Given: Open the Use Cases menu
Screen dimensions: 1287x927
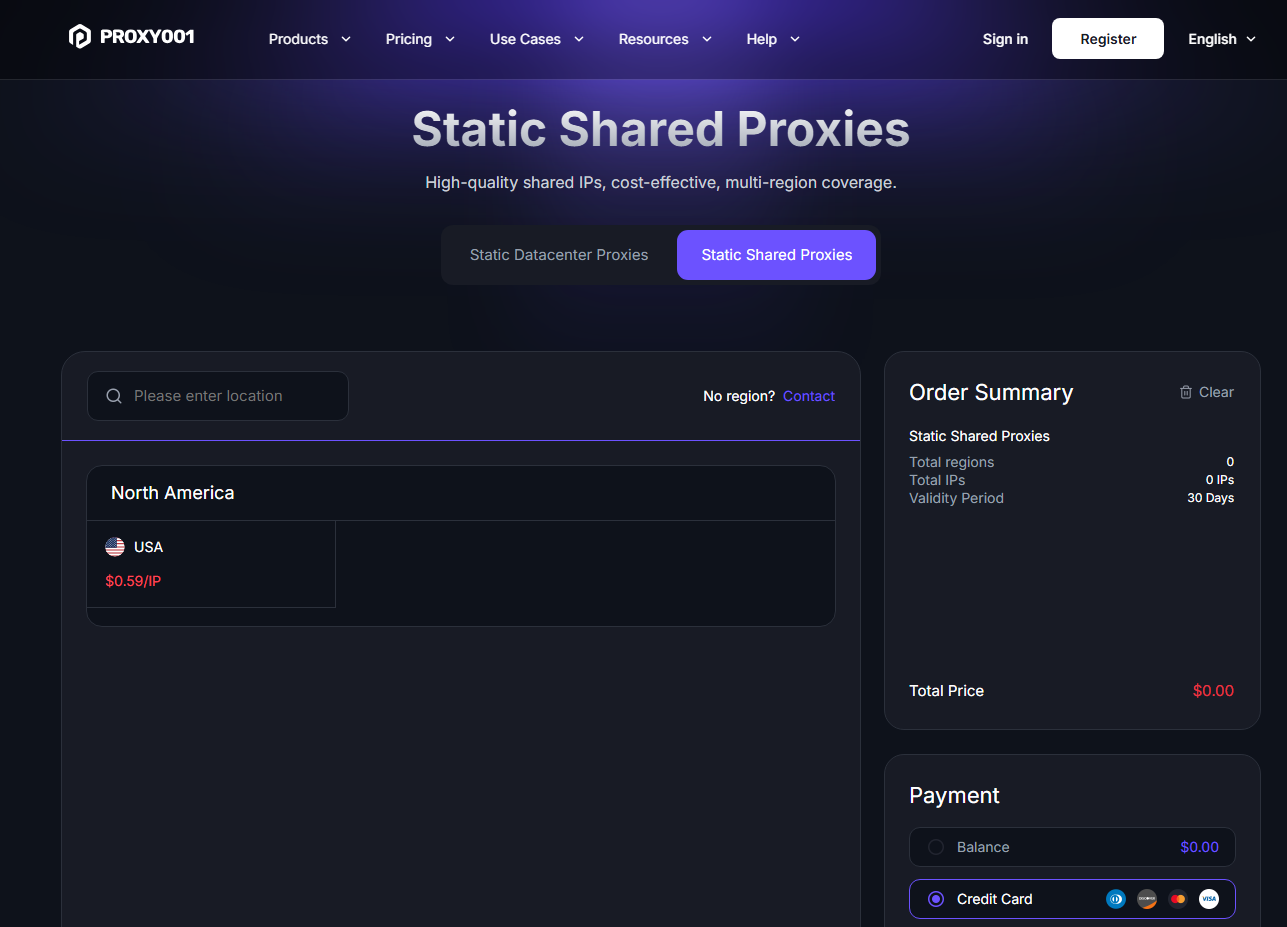Looking at the screenshot, I should click(537, 39).
